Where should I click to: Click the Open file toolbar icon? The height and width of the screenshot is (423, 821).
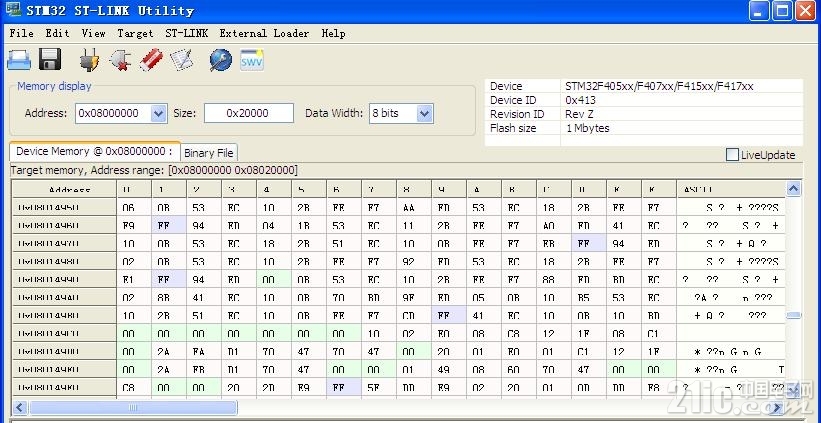pyautogui.click(x=19, y=60)
